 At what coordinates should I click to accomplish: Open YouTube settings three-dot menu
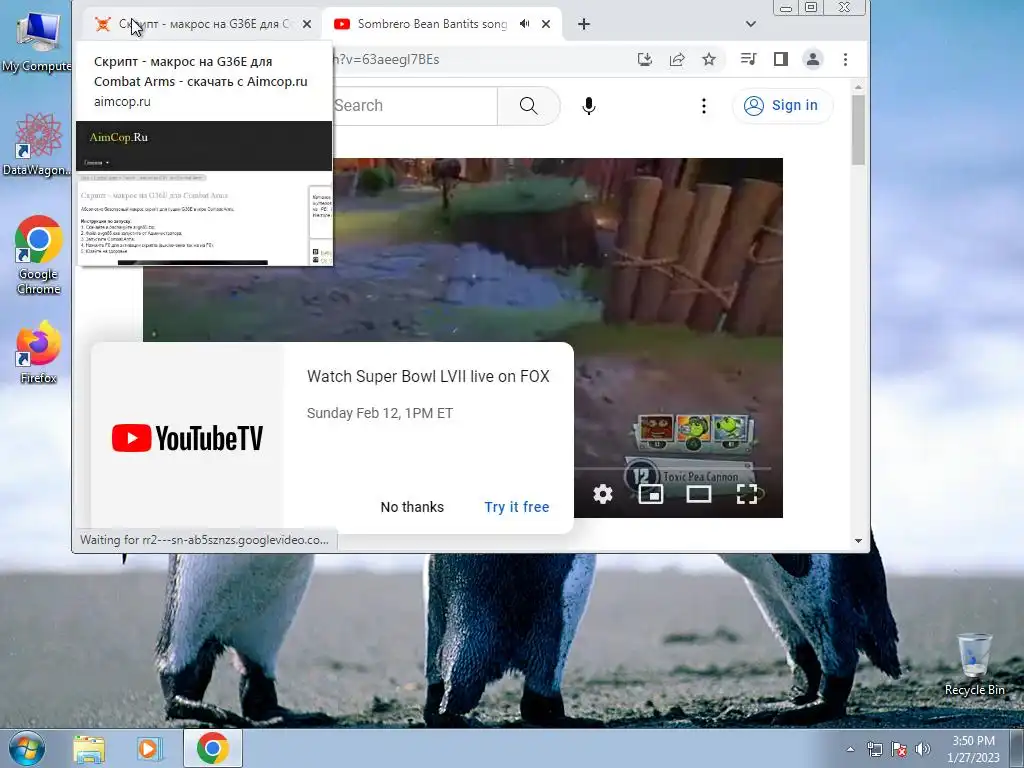pyautogui.click(x=703, y=106)
